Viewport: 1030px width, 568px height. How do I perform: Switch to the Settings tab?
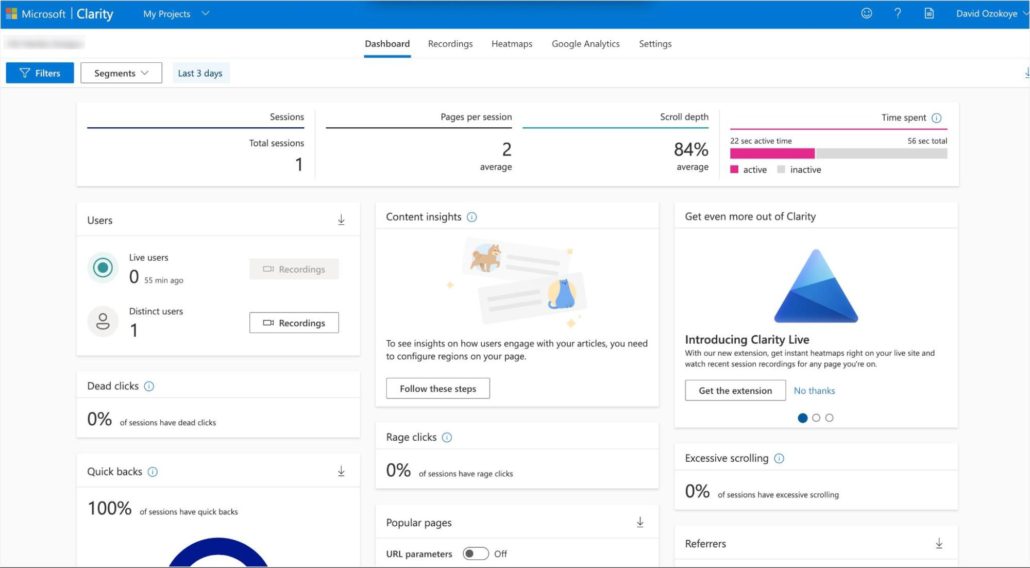pos(655,44)
